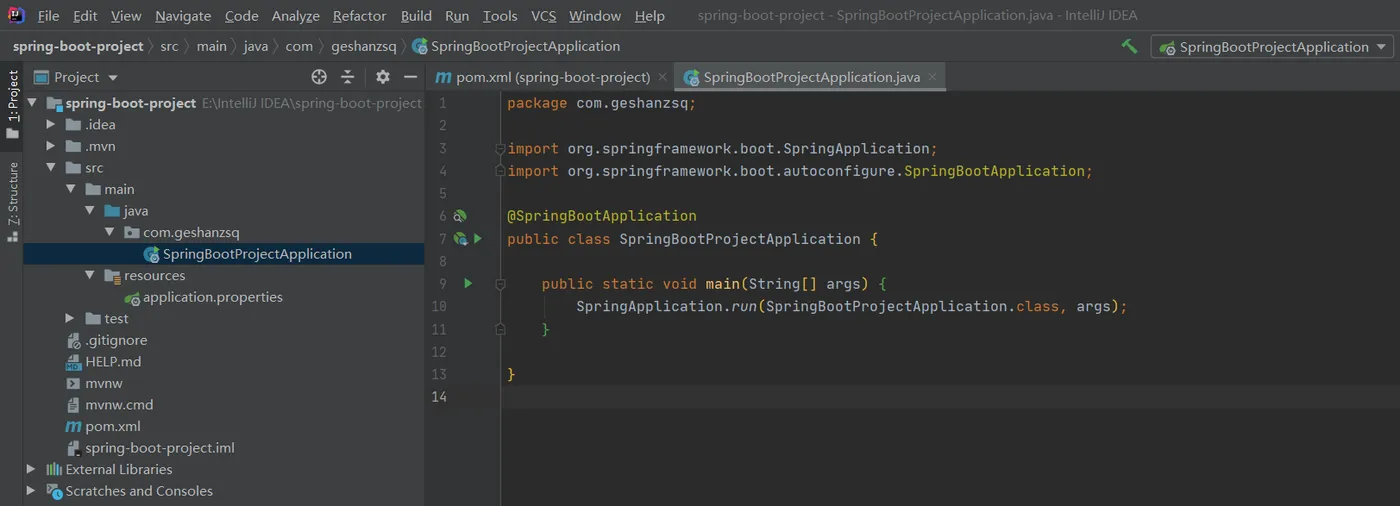Toggle the 1: Project tool window button

point(12,104)
